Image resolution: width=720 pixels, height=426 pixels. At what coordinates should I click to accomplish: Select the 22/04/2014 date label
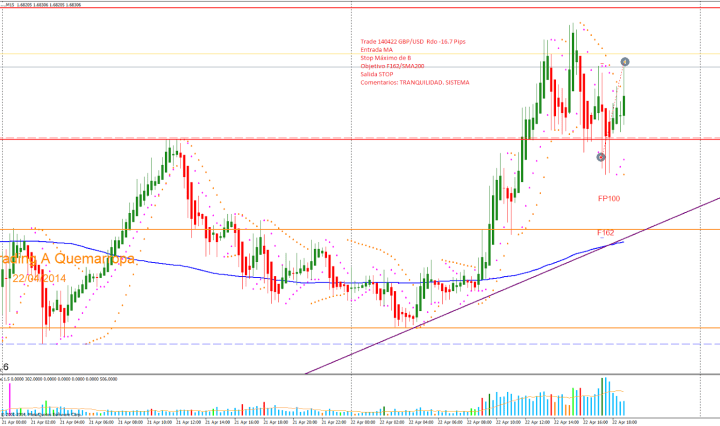[38, 278]
